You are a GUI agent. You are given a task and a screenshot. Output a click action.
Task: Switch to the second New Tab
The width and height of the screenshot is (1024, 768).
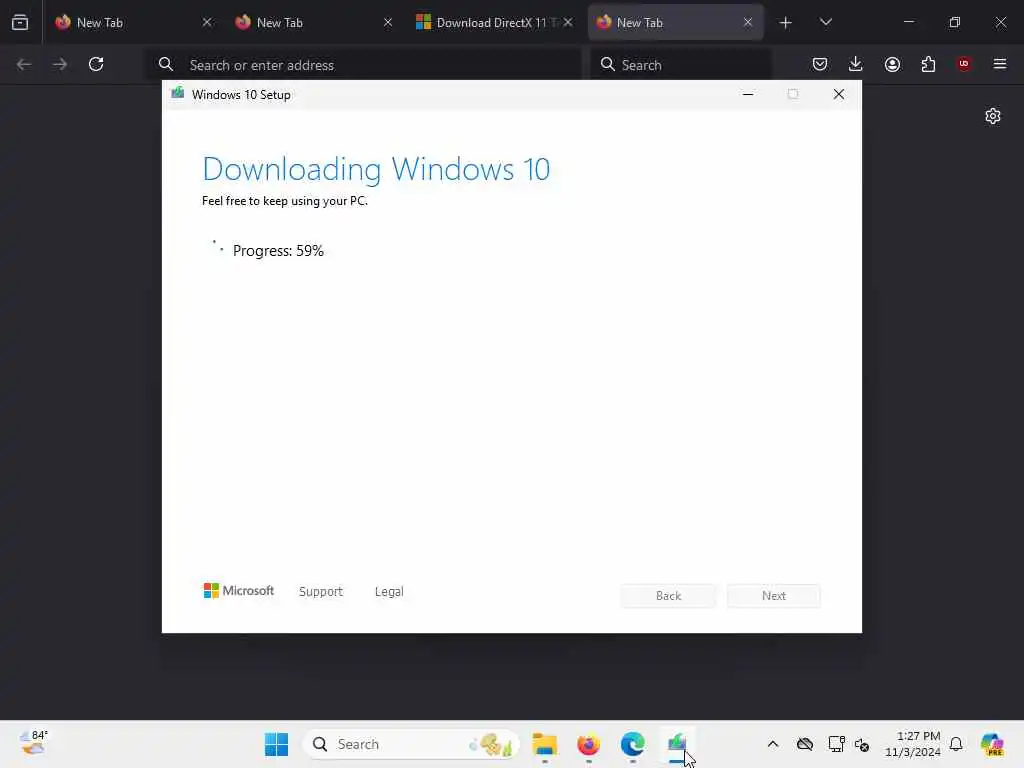[x=313, y=22]
